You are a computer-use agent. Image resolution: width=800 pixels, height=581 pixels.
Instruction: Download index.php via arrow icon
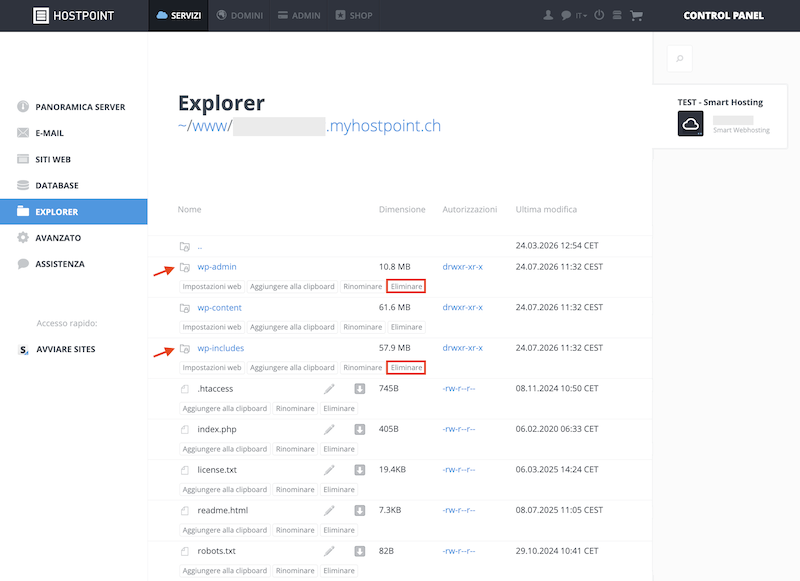(x=360, y=430)
